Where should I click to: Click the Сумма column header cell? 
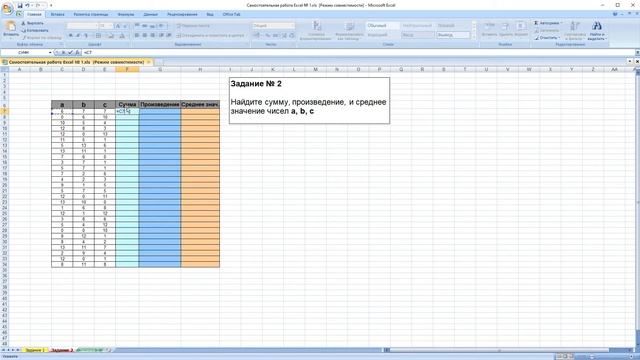coord(127,104)
